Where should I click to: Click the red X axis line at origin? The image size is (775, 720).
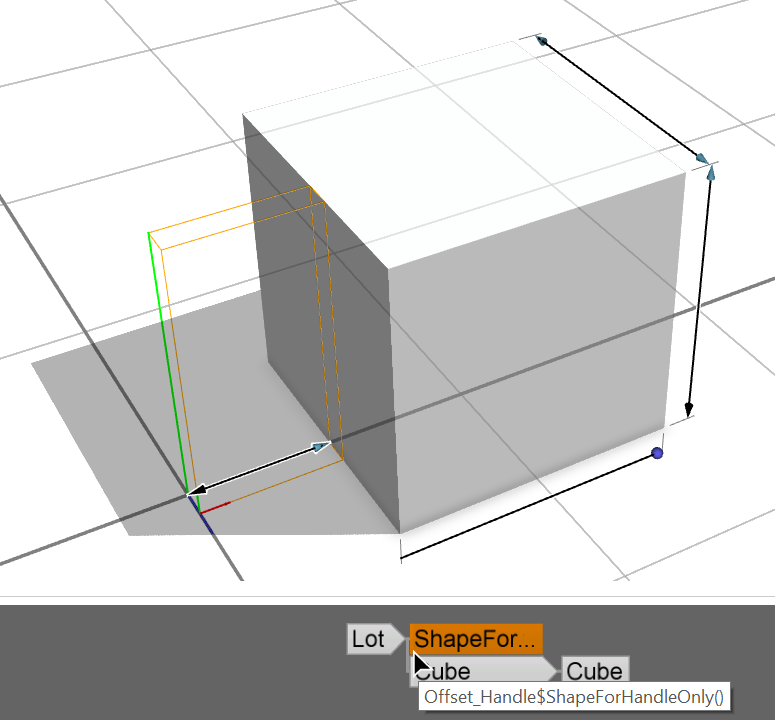(215, 503)
